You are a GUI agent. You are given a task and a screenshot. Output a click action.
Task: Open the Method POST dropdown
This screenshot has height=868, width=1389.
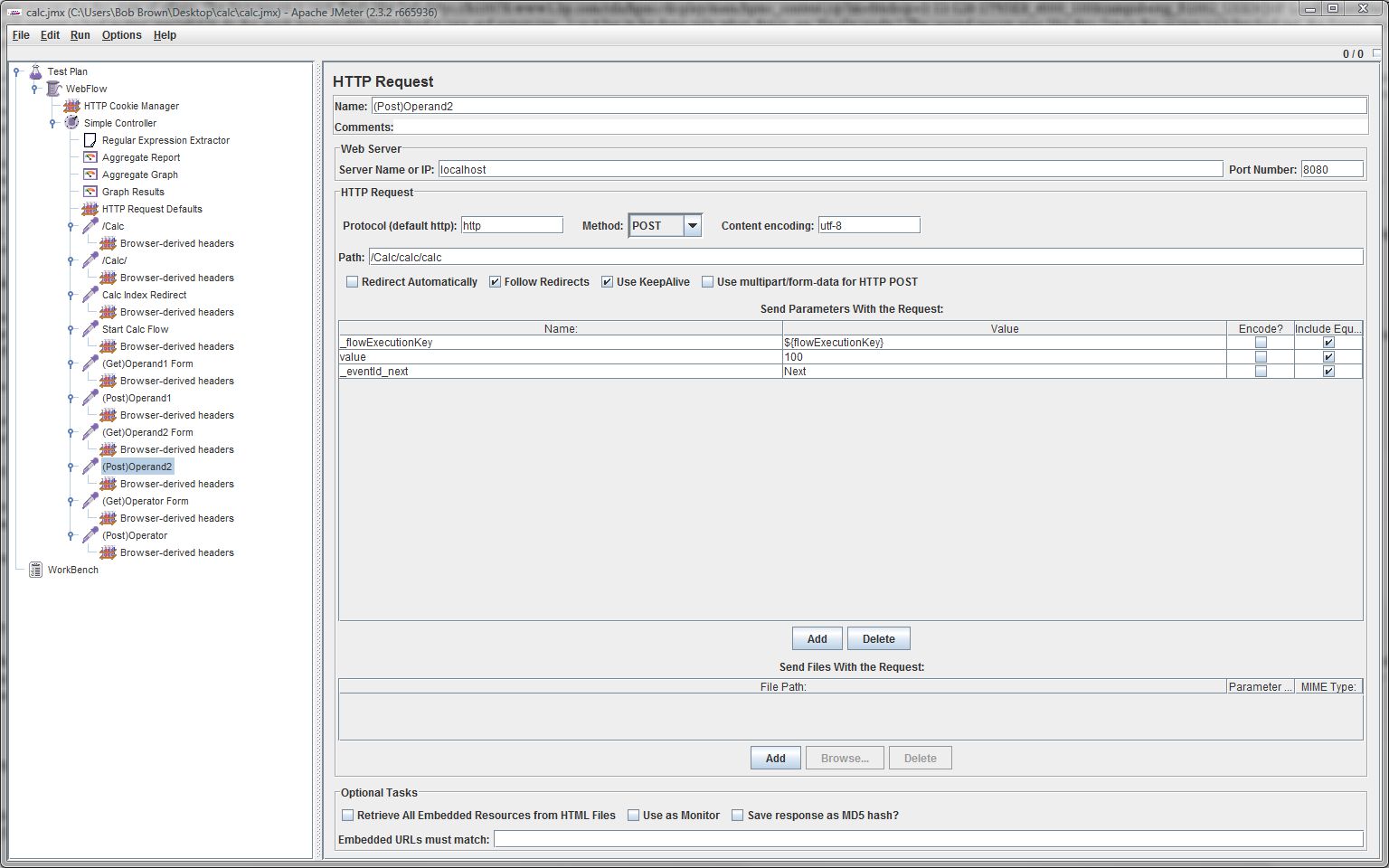click(x=693, y=226)
